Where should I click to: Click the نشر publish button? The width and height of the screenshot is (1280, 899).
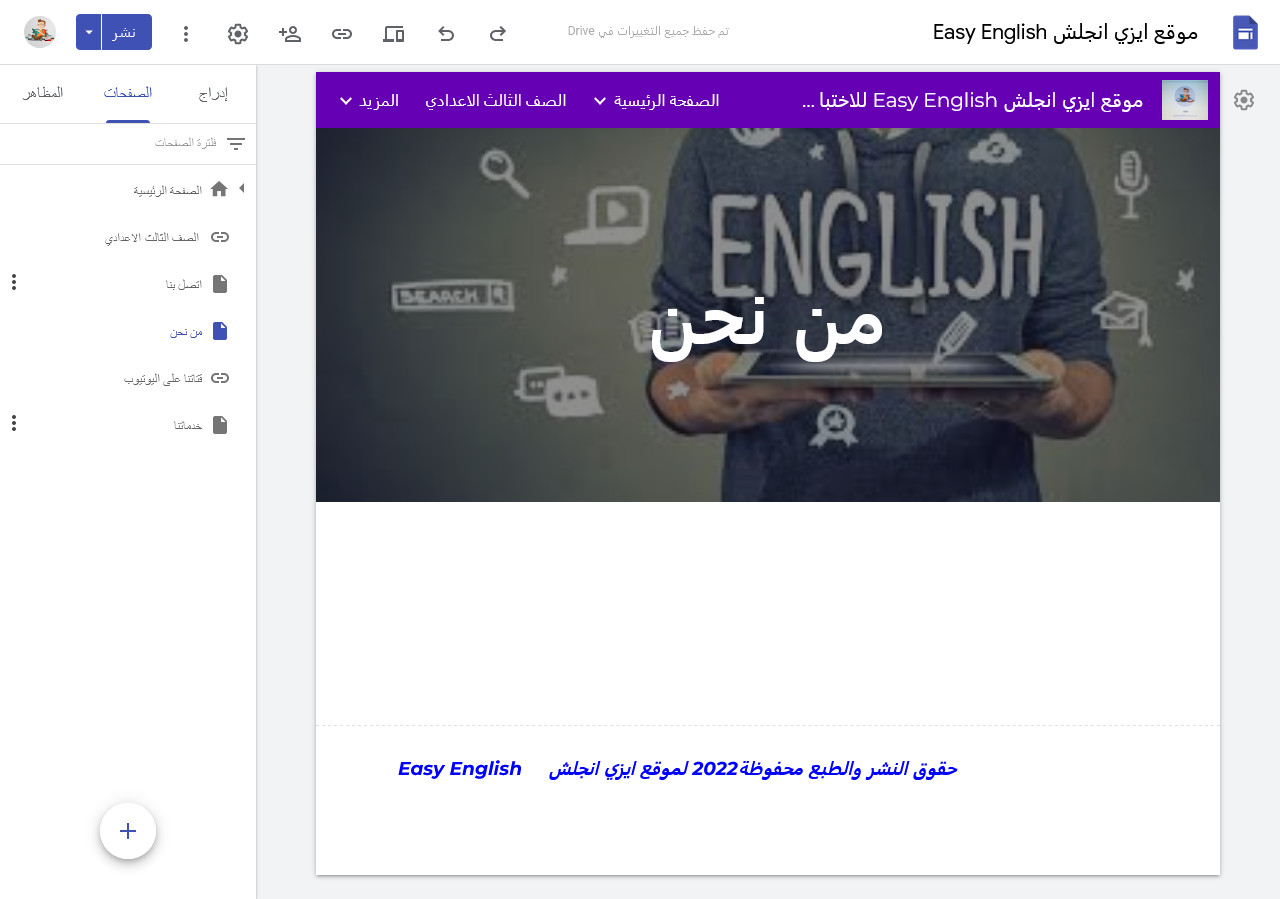(x=126, y=32)
